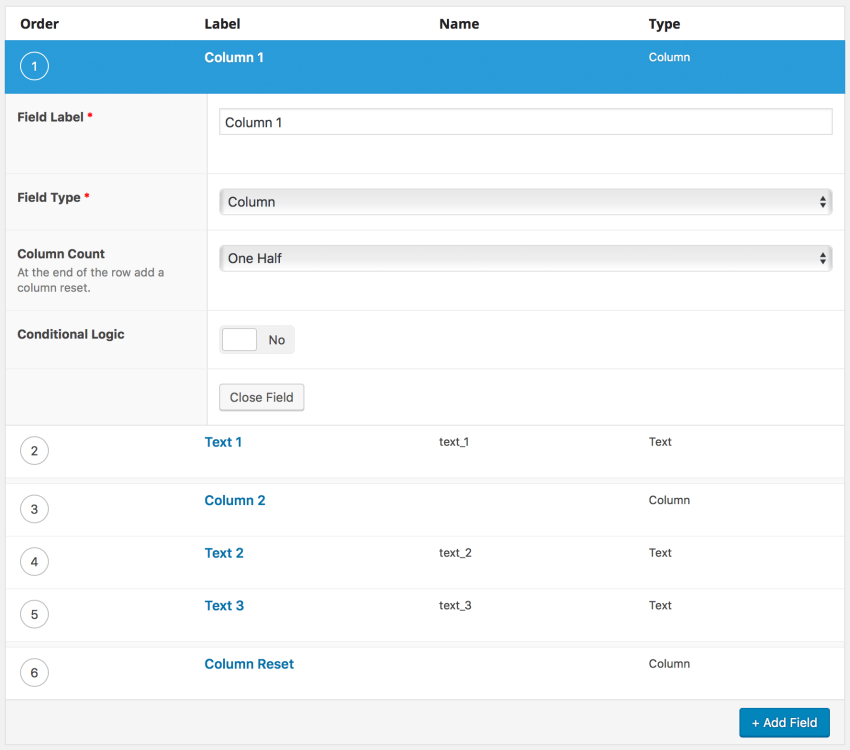Click the Field Label setting label
This screenshot has height=750, width=850.
(x=50, y=117)
